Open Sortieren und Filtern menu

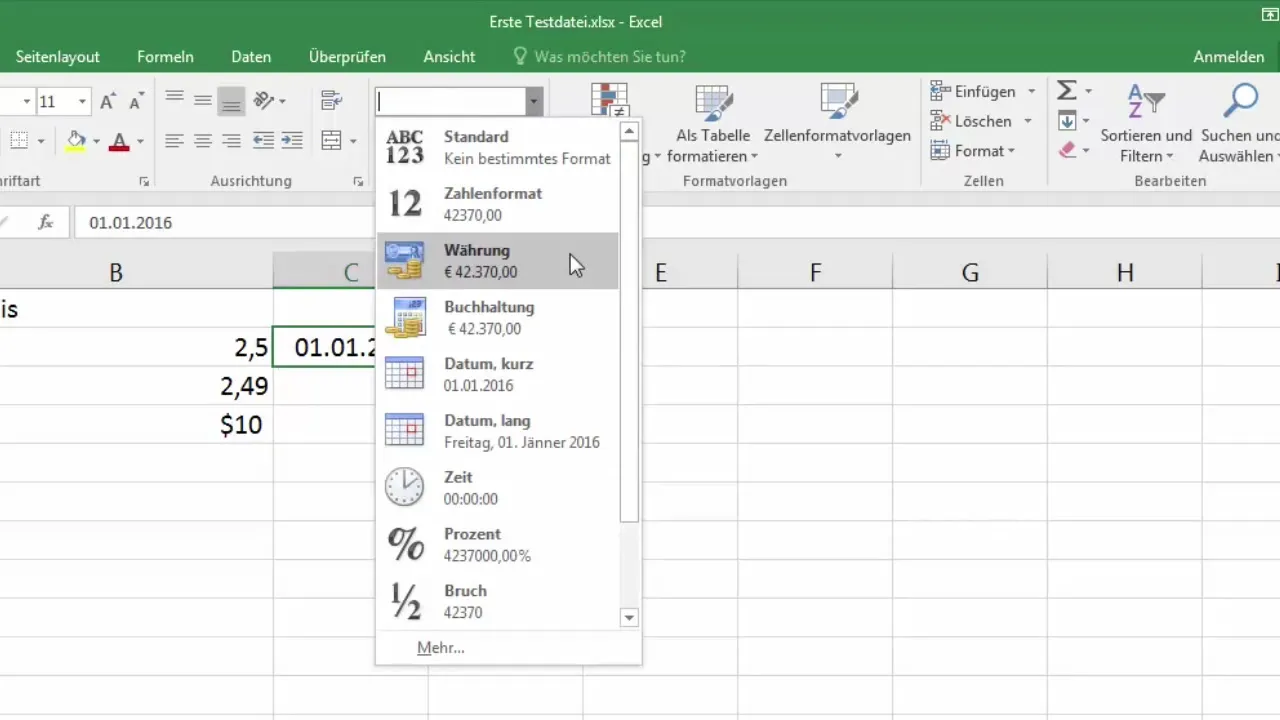point(1146,125)
